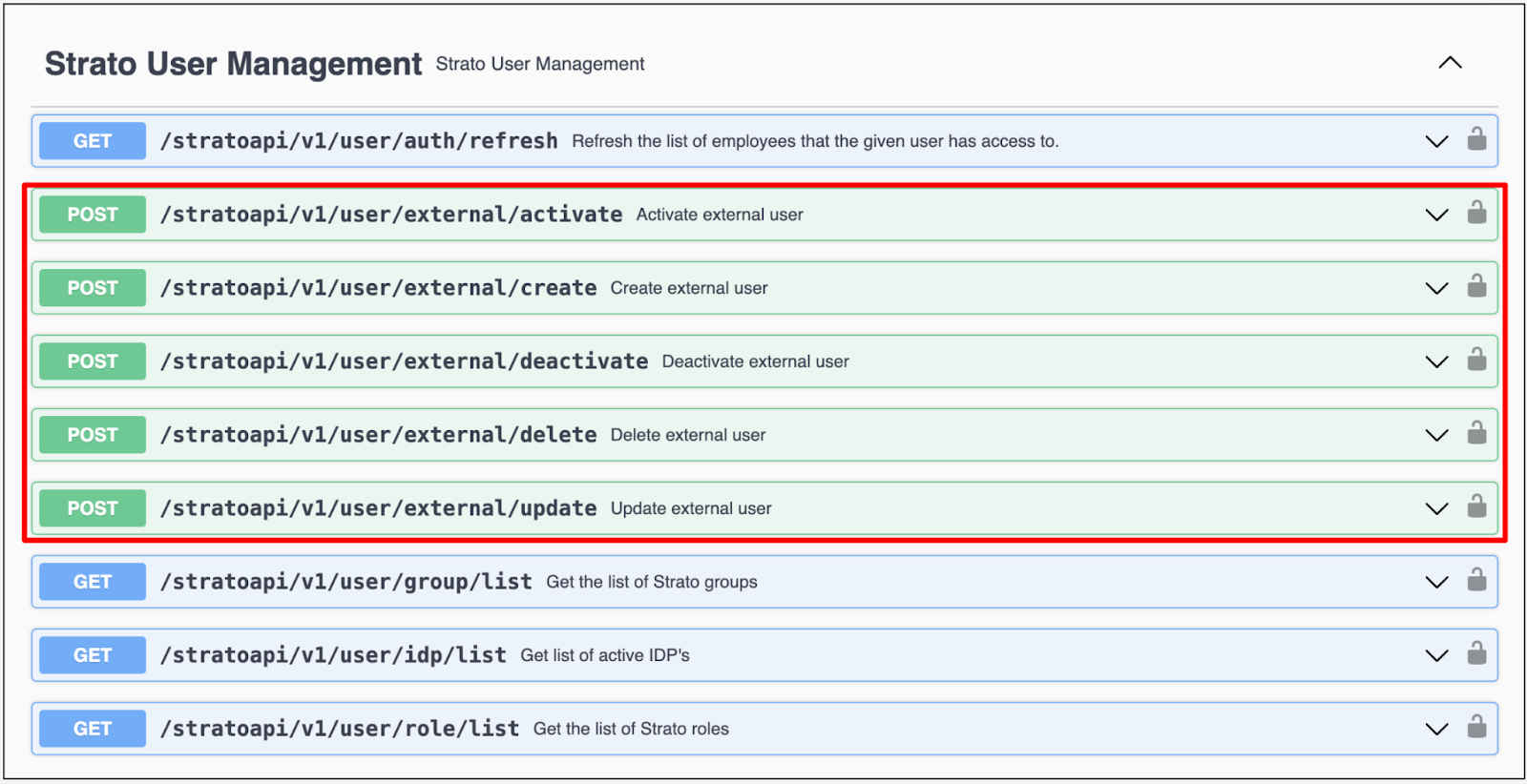Open the /stratoapi/v1/user/idp/list path link
The height and width of the screenshot is (784, 1527).
click(333, 655)
